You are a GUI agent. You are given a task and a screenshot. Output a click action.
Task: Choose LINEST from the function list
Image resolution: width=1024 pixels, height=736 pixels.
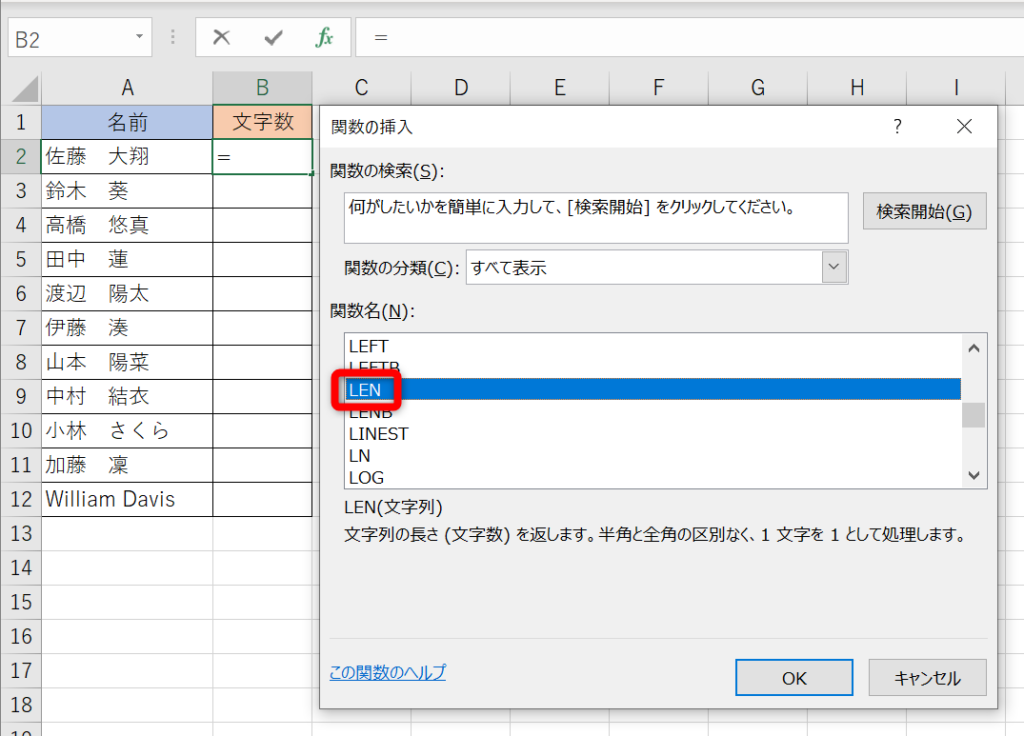coord(378,434)
